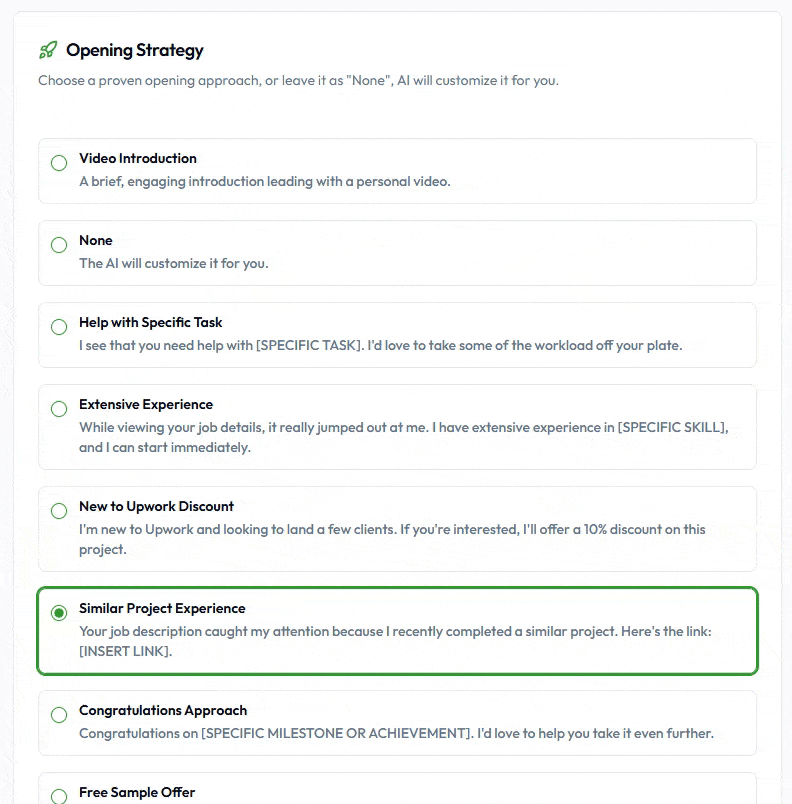Click the "Similar Project Experience" option title
Viewport: 792px width, 804px height.
click(x=162, y=608)
